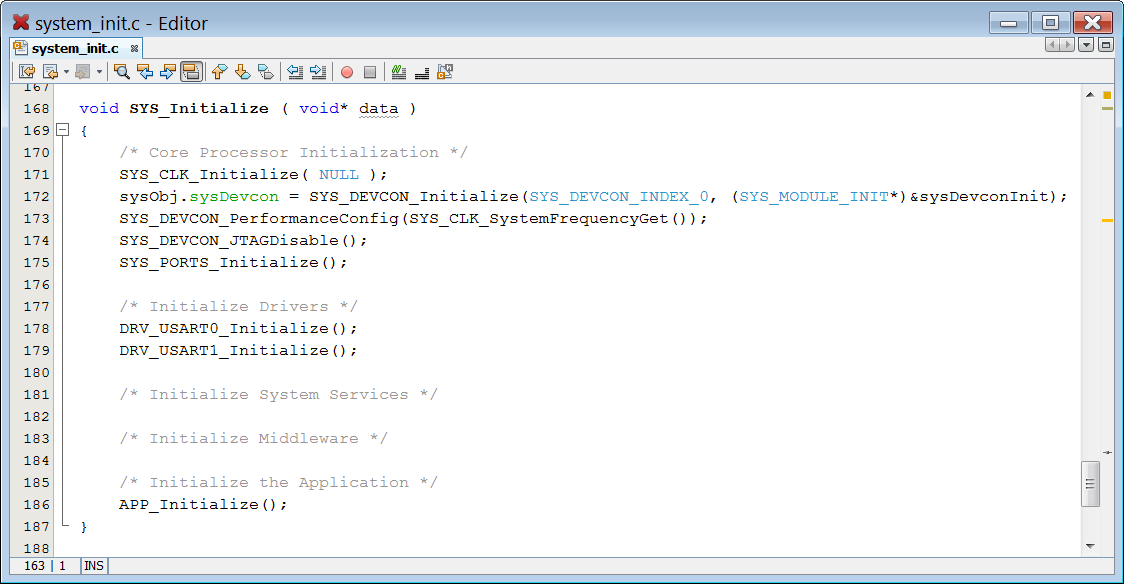Start macro recording
The width and height of the screenshot is (1124, 584).
[x=346, y=71]
